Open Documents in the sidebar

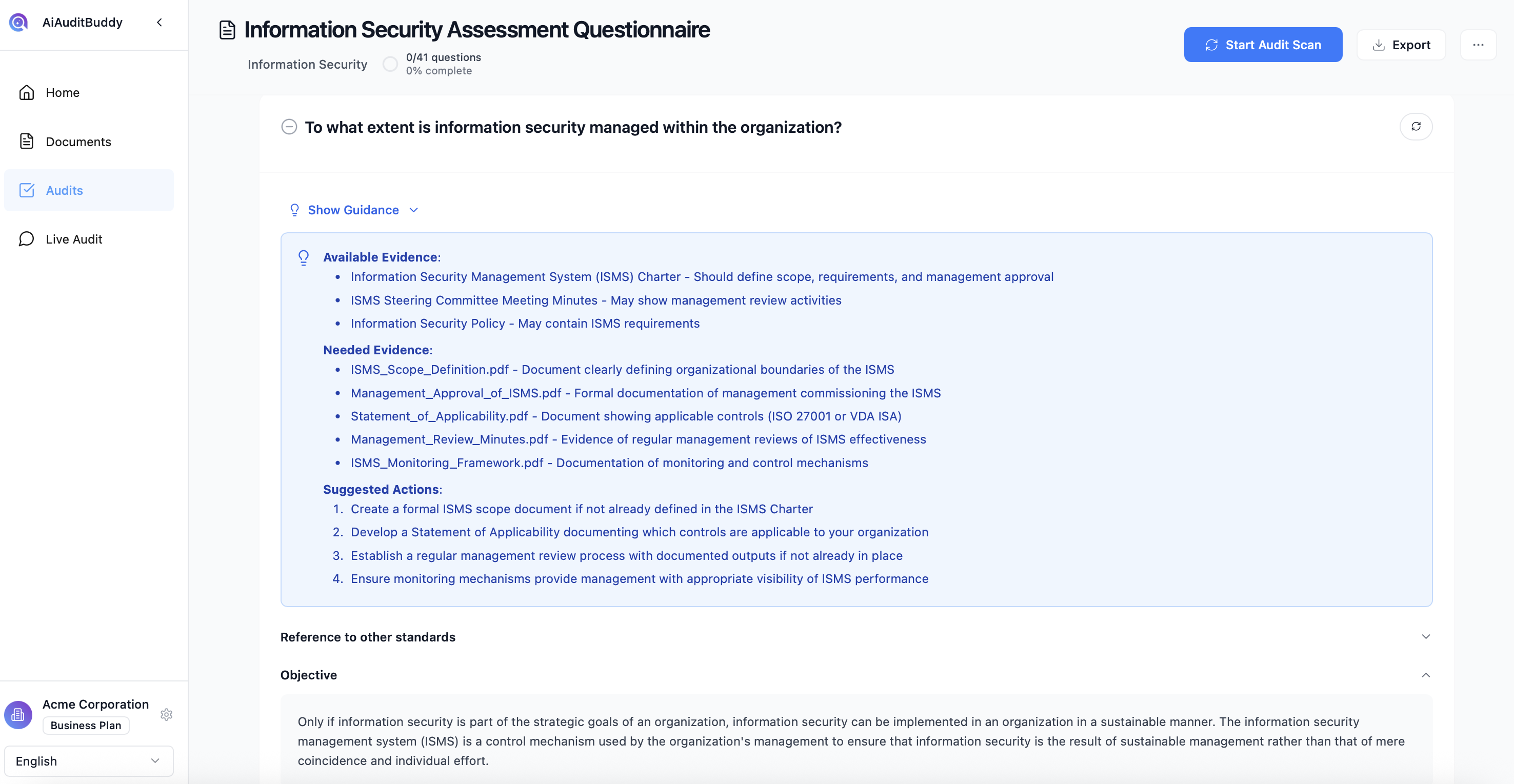coord(78,142)
